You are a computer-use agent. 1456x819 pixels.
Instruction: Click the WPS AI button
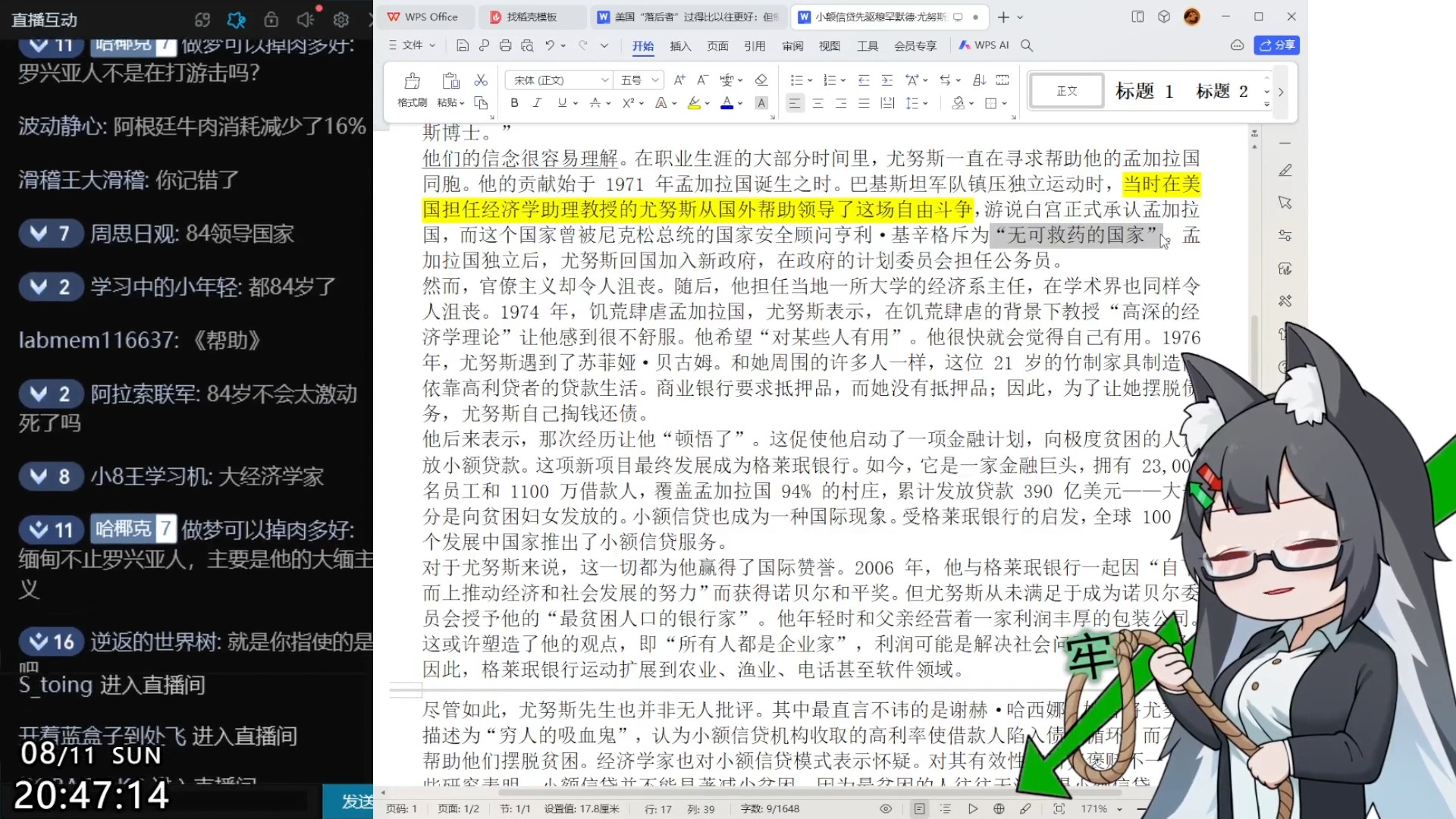pos(984,45)
